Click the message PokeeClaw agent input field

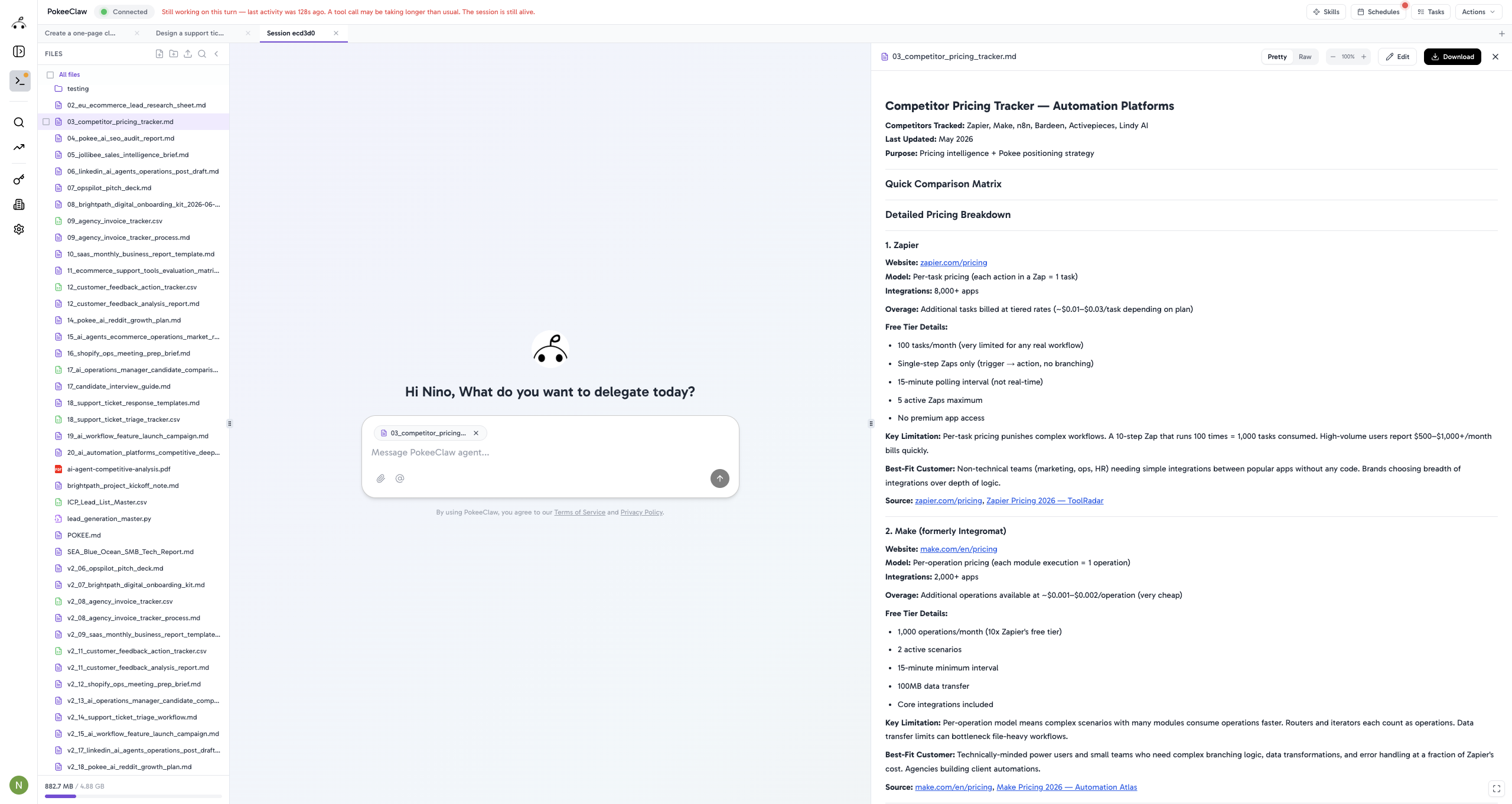tap(549, 453)
